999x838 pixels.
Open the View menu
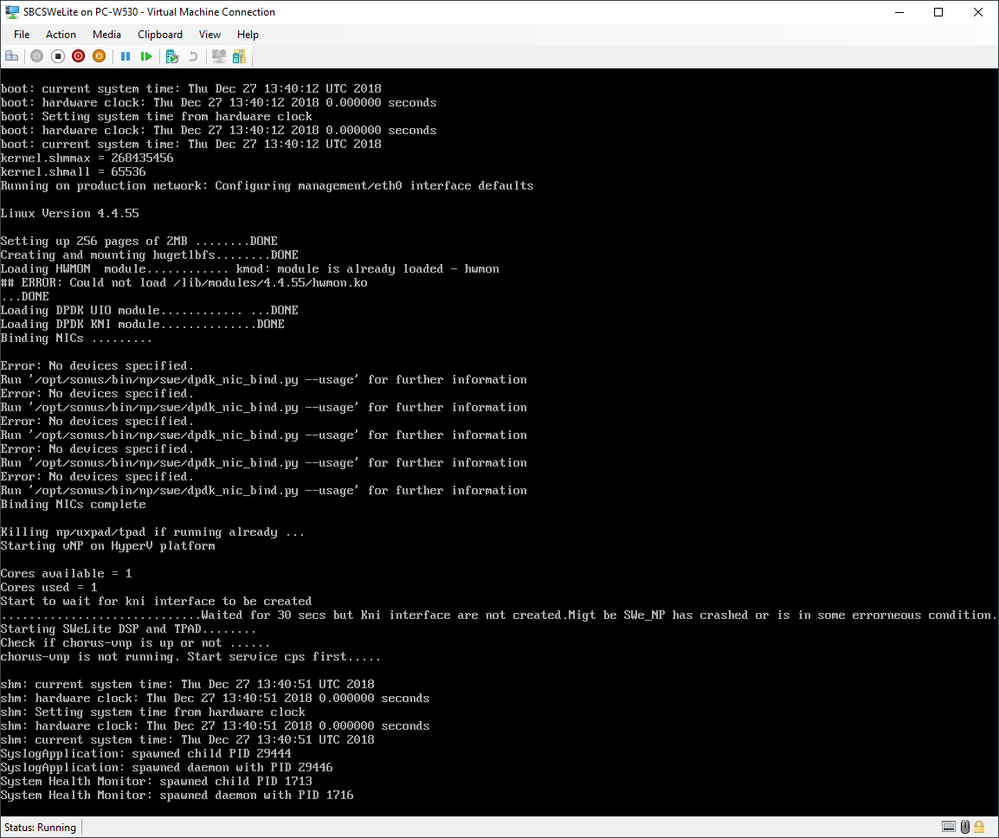click(209, 34)
